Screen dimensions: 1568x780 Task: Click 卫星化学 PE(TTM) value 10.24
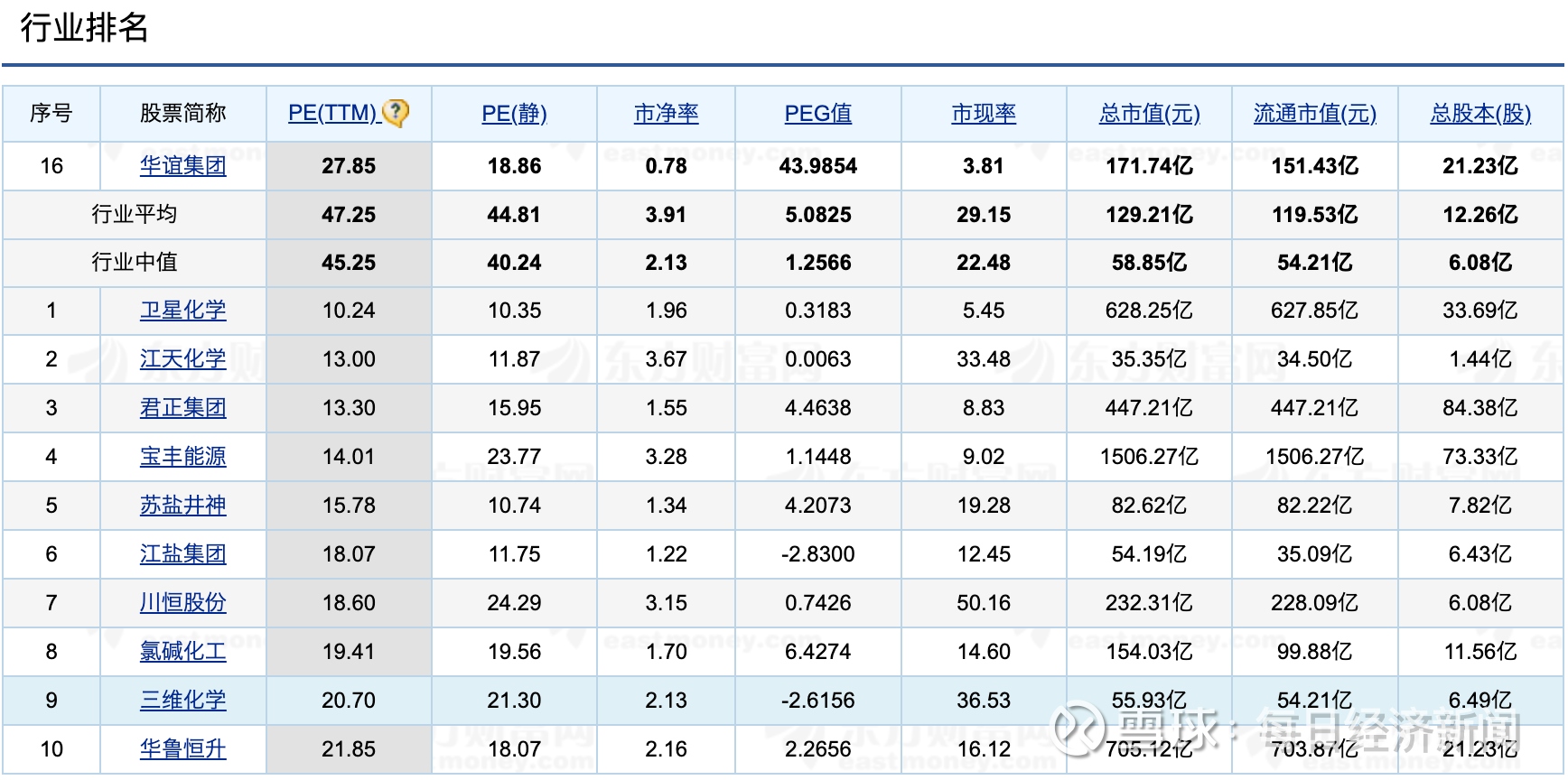click(x=349, y=311)
